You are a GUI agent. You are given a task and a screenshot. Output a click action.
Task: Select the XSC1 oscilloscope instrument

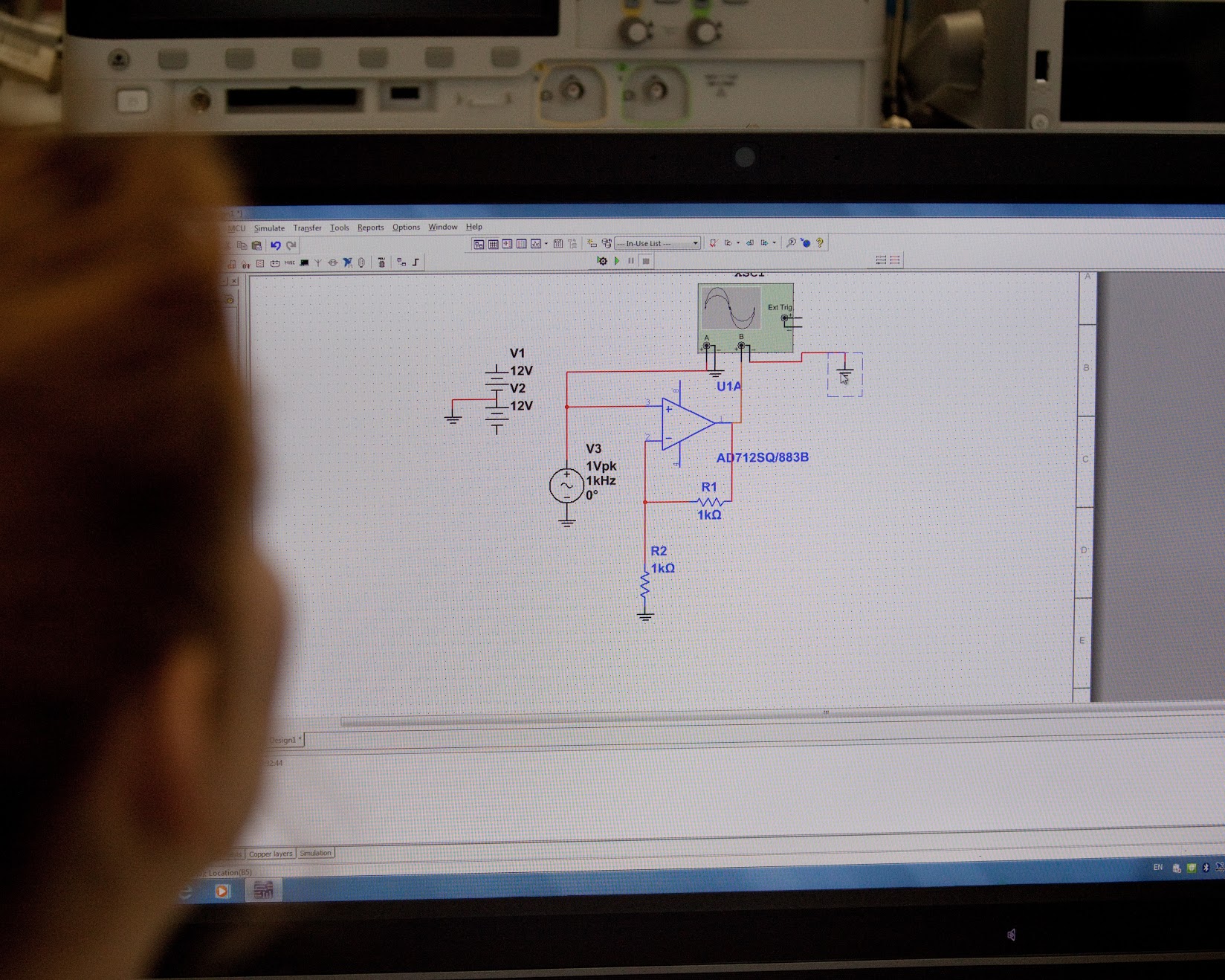click(746, 317)
